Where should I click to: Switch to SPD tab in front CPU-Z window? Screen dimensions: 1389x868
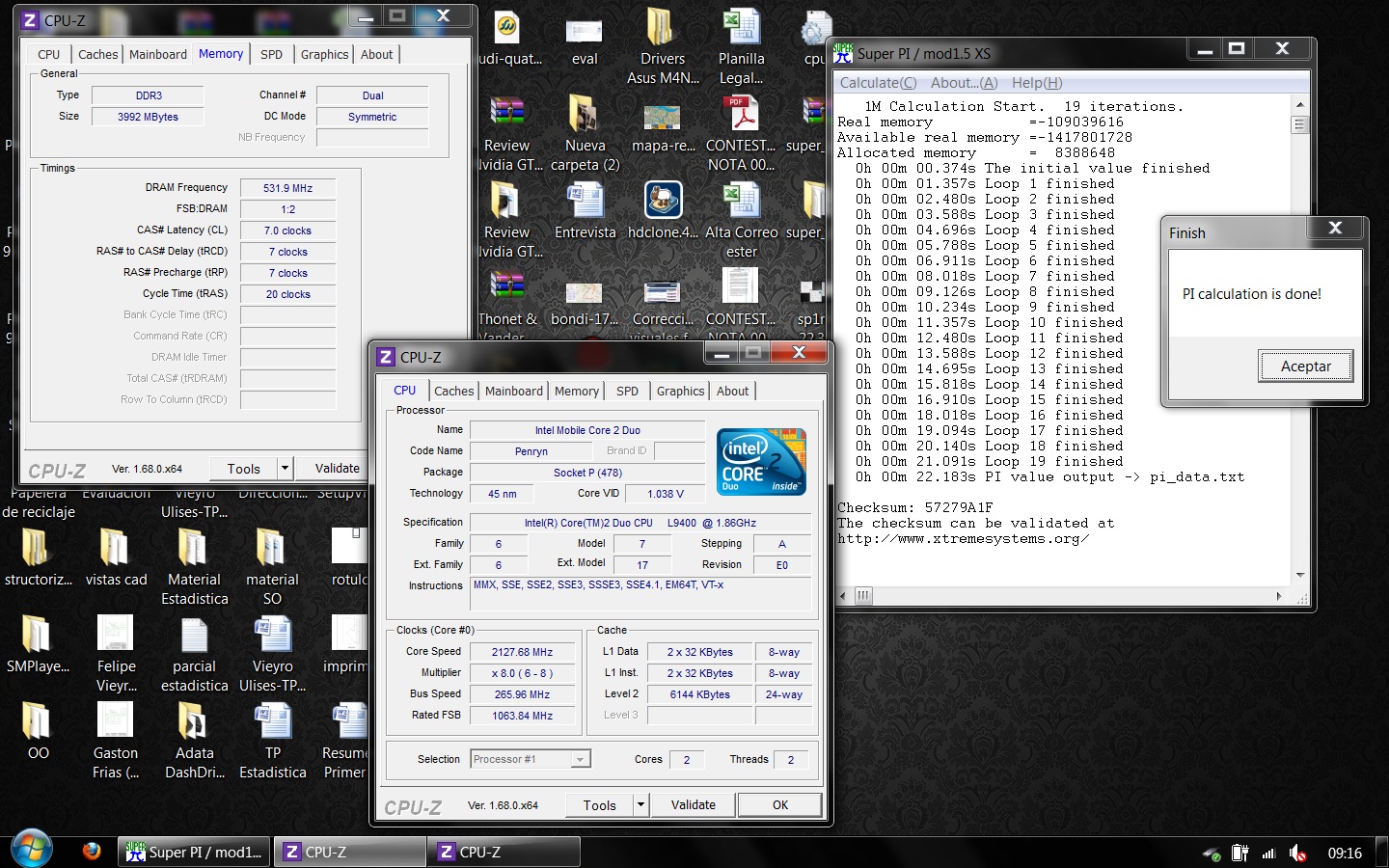tap(627, 391)
